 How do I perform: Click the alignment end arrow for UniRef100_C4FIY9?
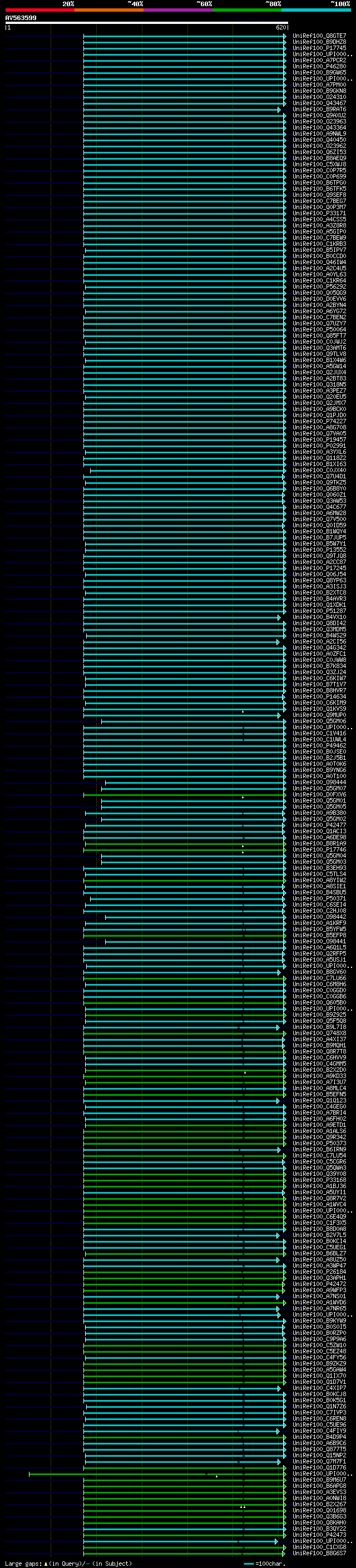279,1431
